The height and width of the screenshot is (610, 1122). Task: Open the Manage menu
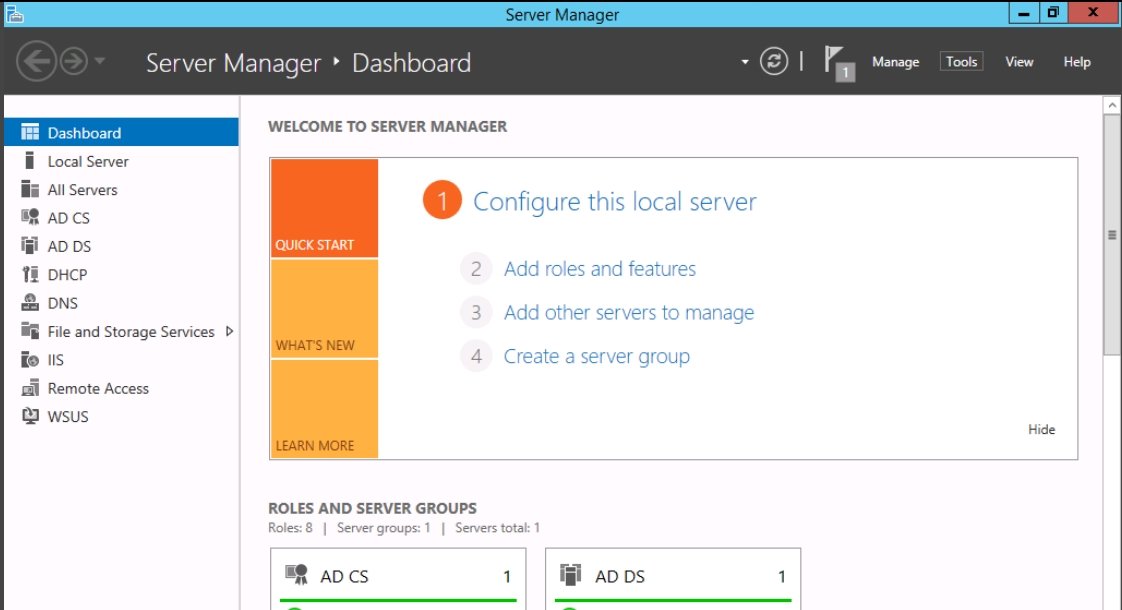895,62
